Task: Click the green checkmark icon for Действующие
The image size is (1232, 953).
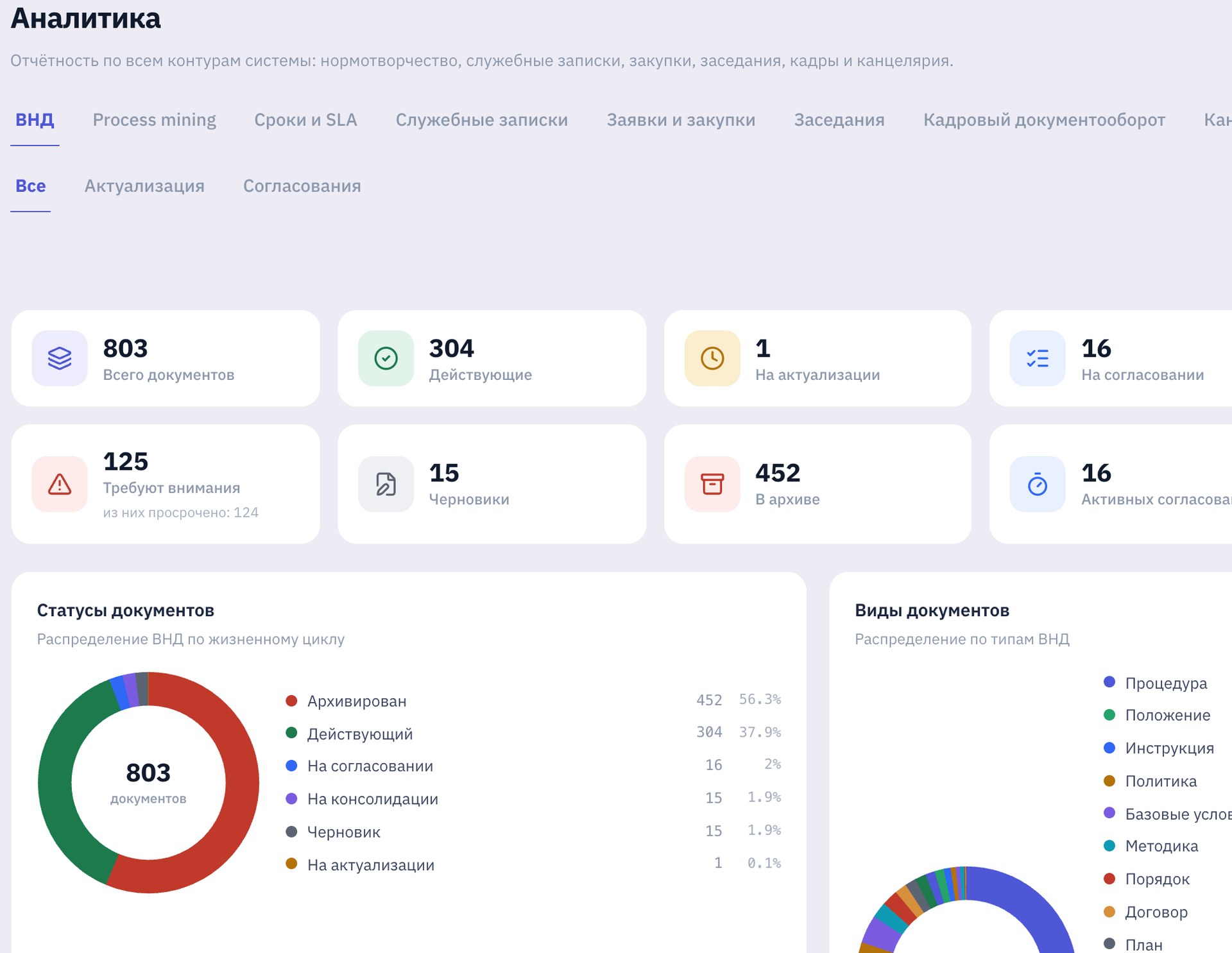Action: pos(386,358)
